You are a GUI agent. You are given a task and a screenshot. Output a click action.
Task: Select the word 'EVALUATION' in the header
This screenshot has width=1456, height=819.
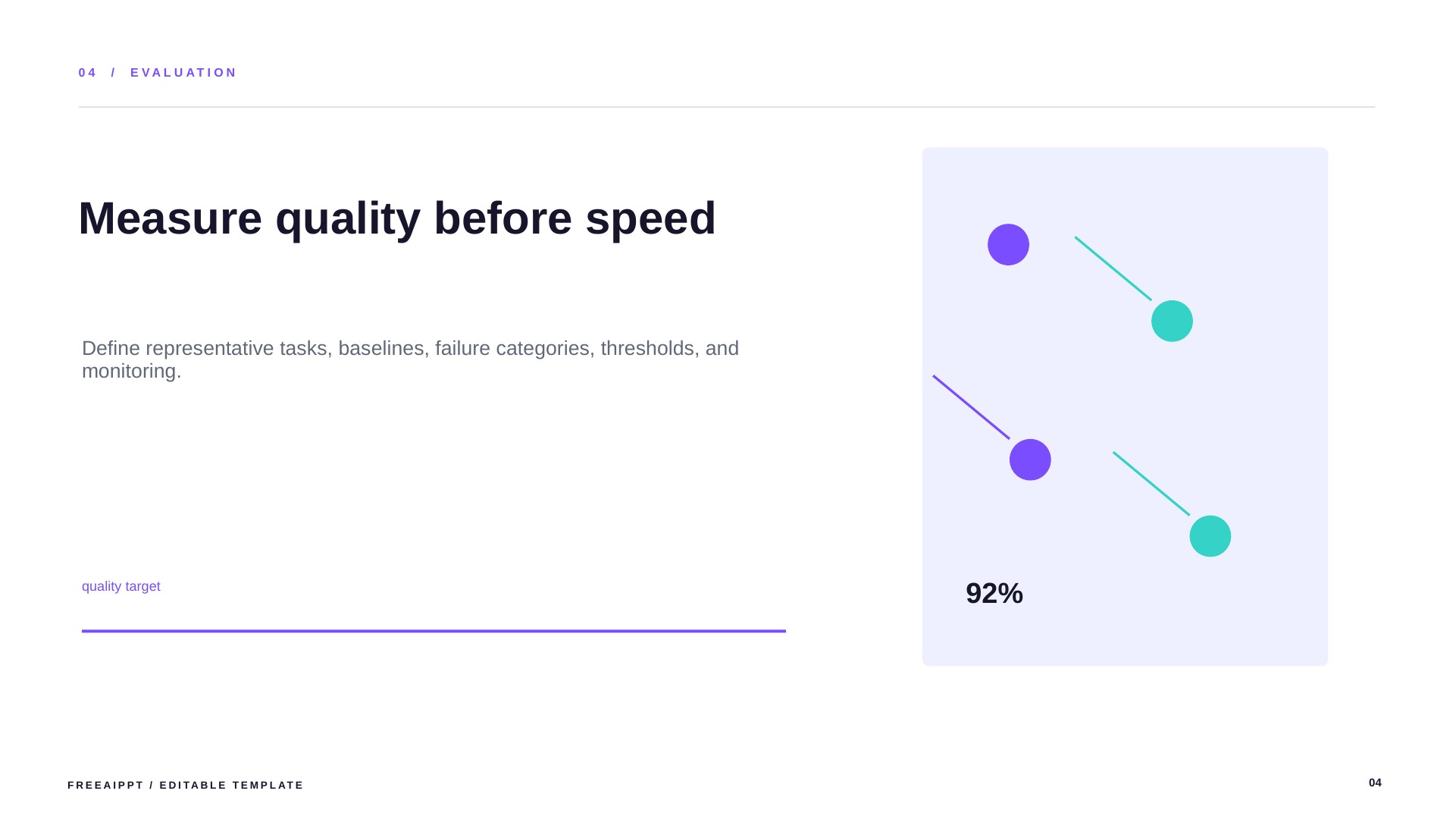pyautogui.click(x=183, y=73)
